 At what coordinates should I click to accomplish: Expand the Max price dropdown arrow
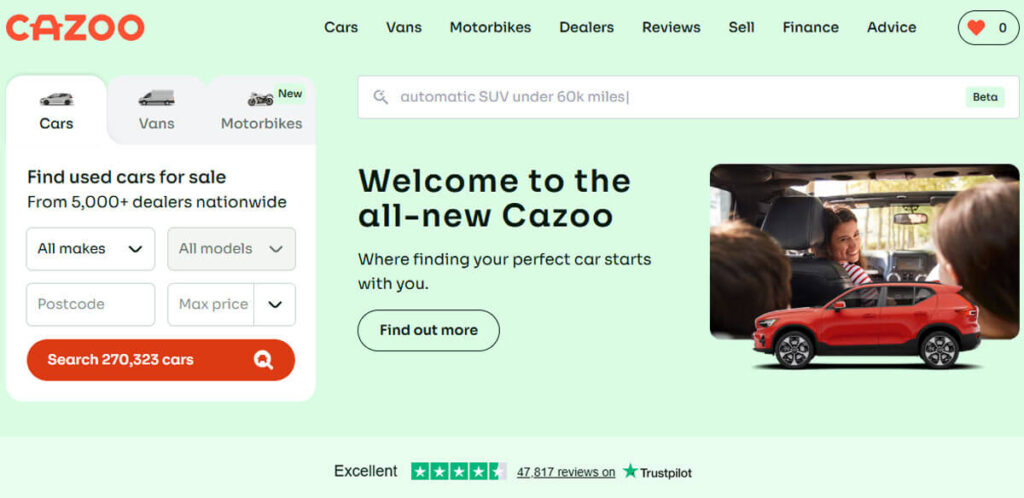275,305
